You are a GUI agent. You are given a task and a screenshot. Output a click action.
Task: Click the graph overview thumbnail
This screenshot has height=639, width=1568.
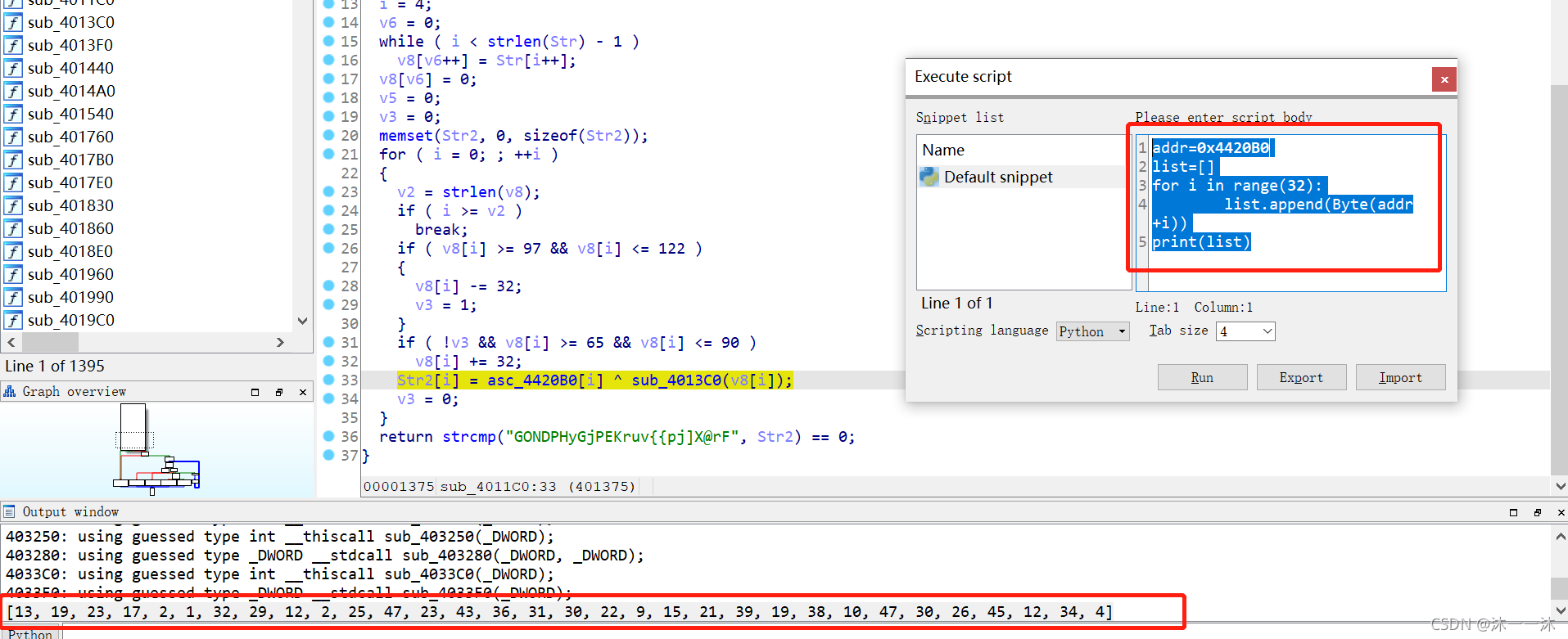(x=156, y=449)
